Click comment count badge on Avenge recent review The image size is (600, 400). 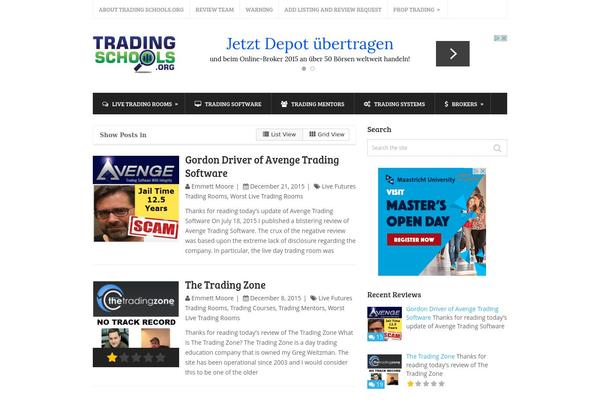tap(376, 337)
